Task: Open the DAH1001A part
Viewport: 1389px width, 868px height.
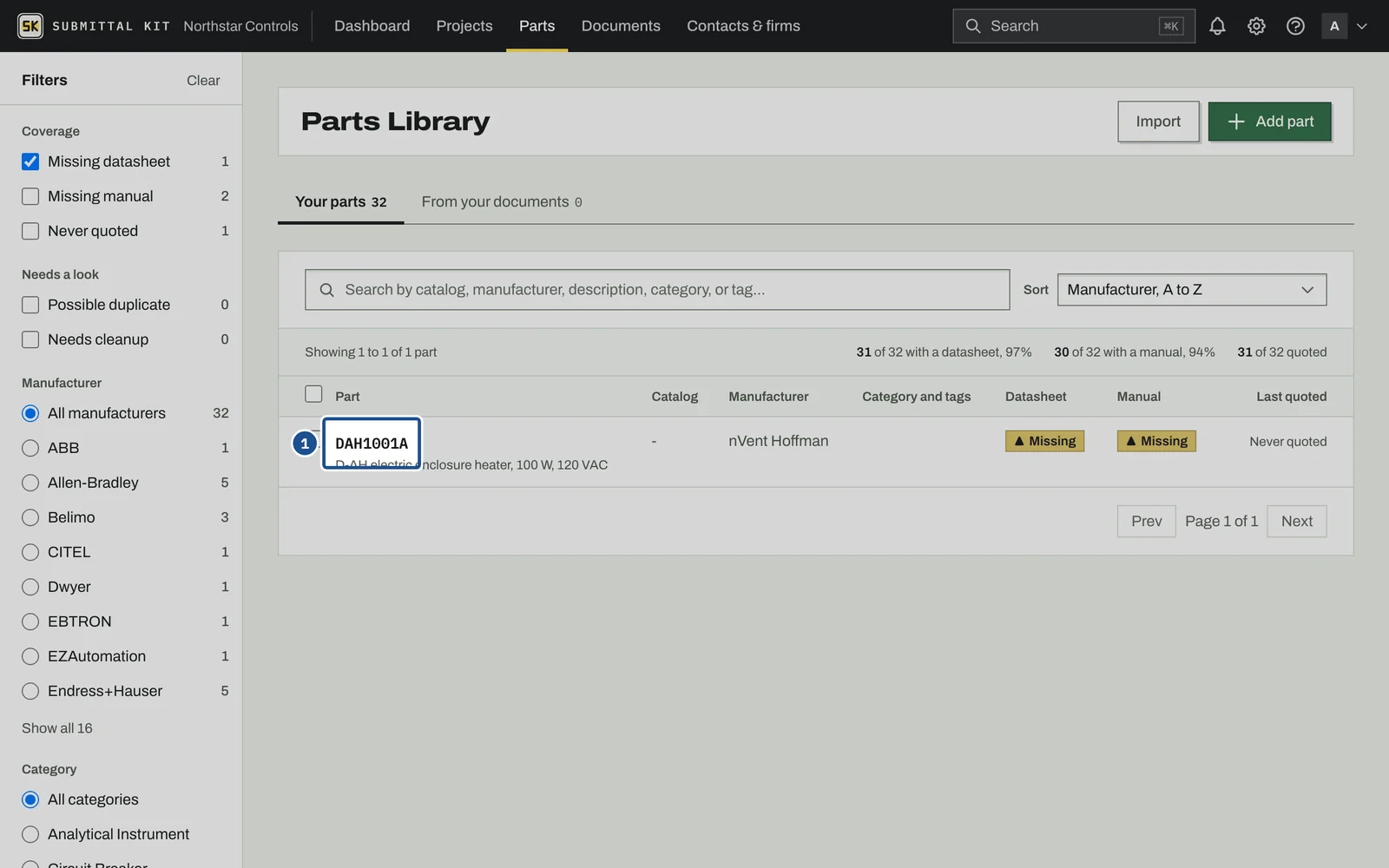Action: pos(372,444)
